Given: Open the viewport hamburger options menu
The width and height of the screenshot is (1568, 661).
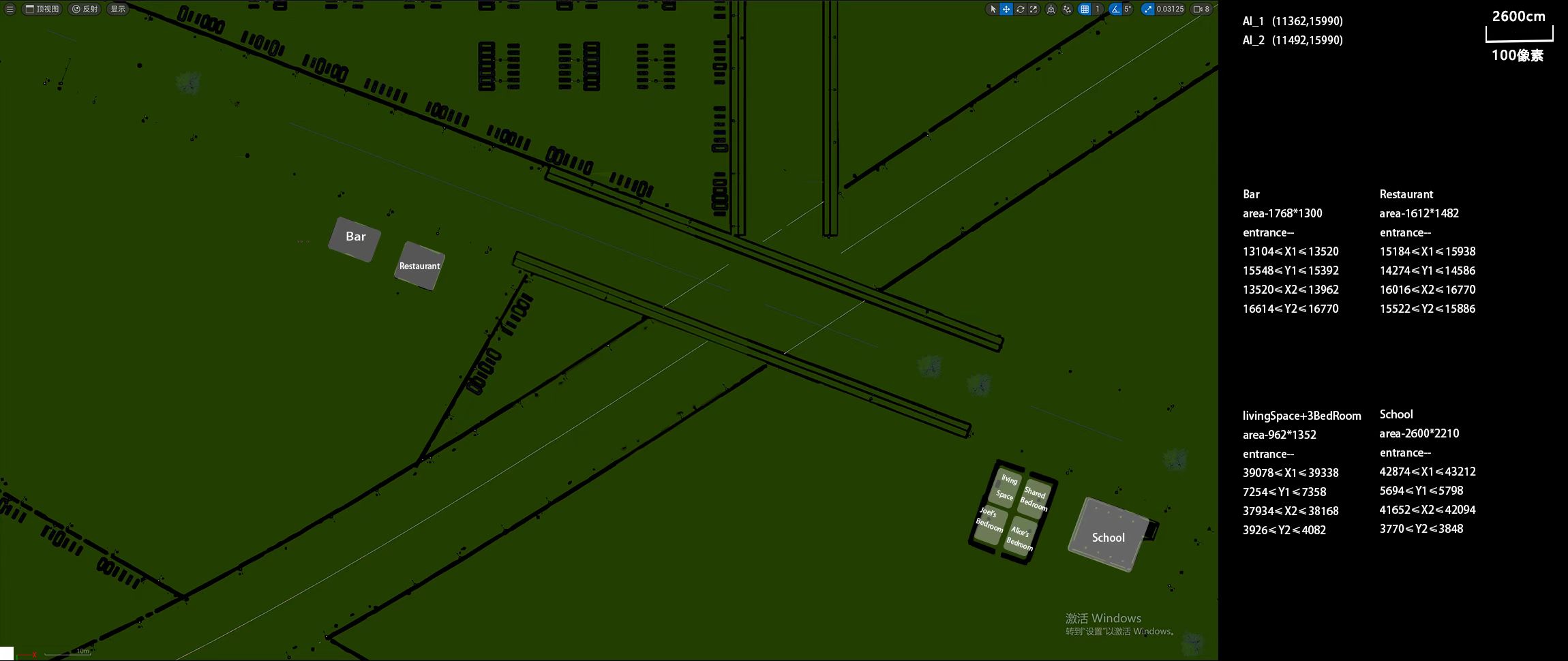Looking at the screenshot, I should coord(10,9).
